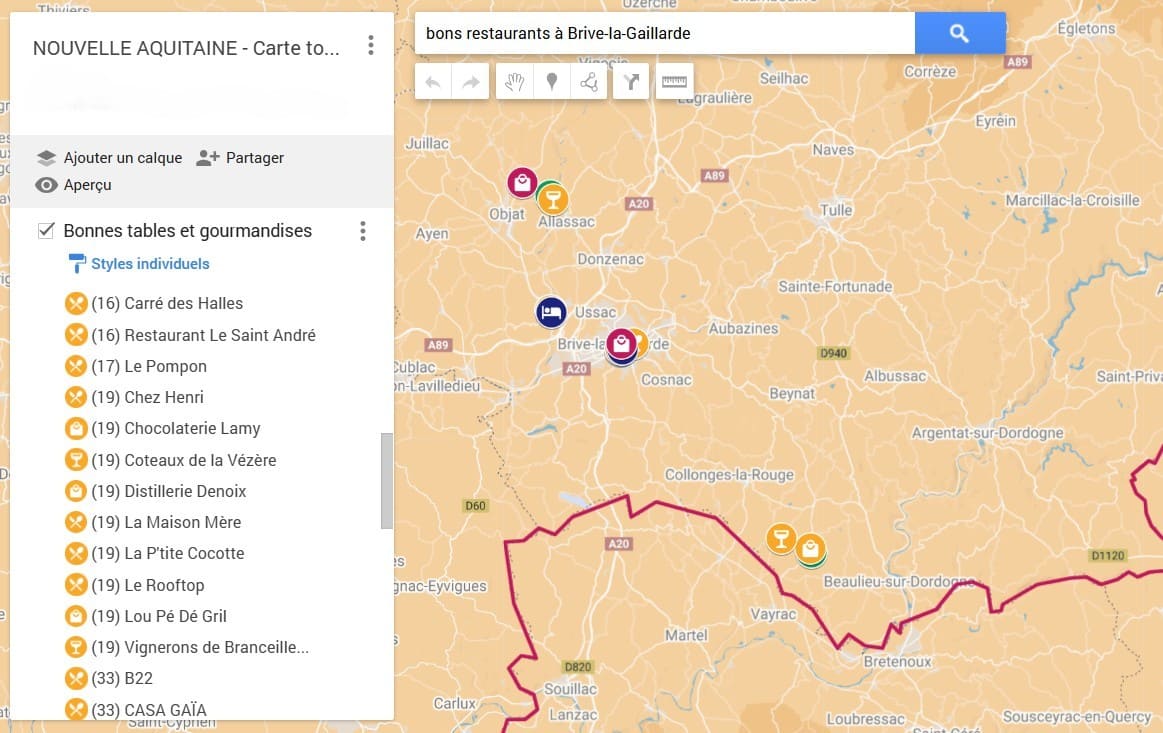
Task: Click the blue search magnifier button
Action: pyautogui.click(x=960, y=33)
